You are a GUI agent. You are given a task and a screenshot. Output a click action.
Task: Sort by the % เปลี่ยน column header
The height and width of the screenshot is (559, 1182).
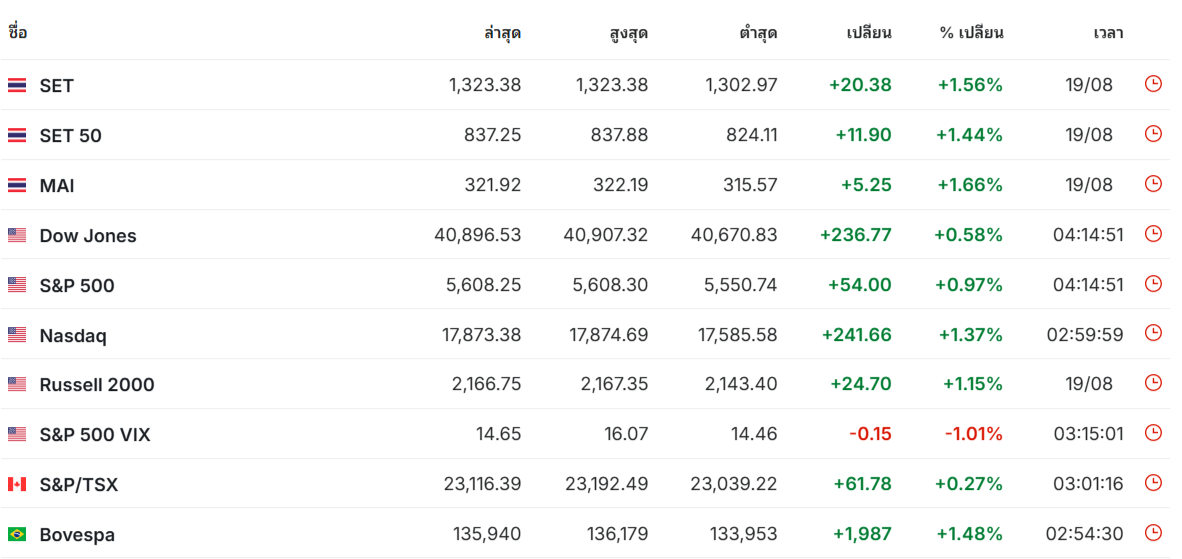tap(971, 33)
